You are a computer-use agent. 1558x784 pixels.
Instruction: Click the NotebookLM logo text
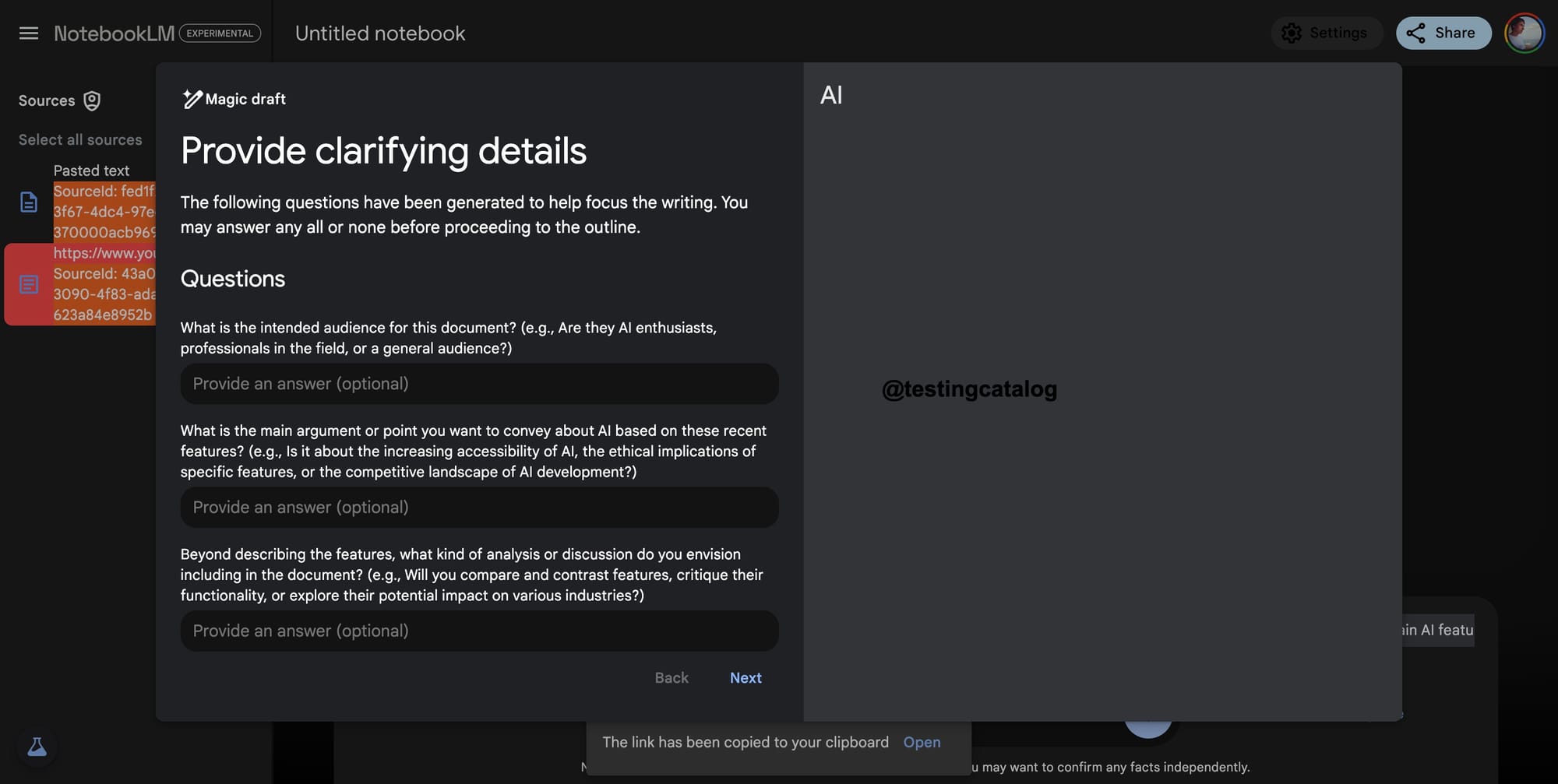click(115, 33)
